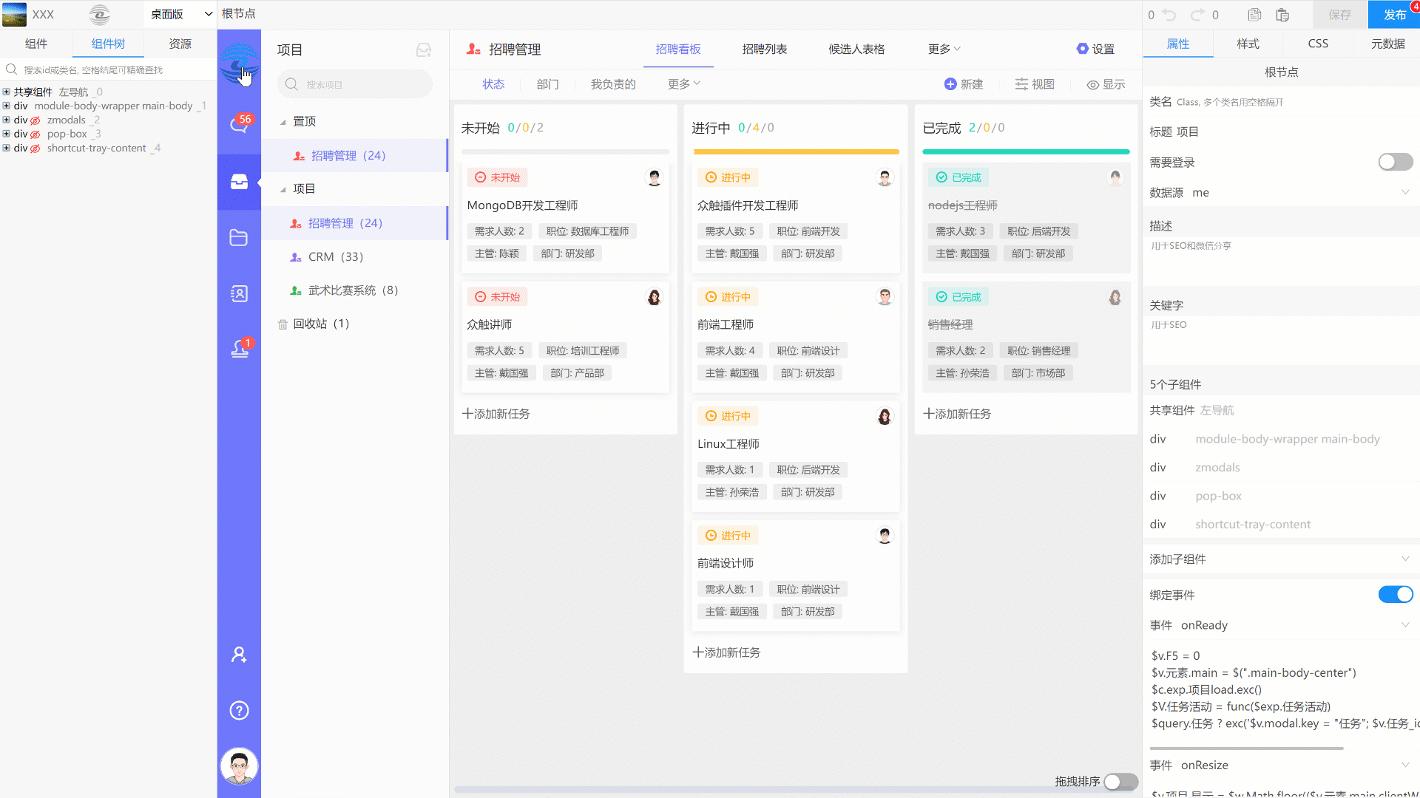Click the 回收站 trash icon
Image resolution: width=1420 pixels, height=798 pixels.
tap(283, 324)
